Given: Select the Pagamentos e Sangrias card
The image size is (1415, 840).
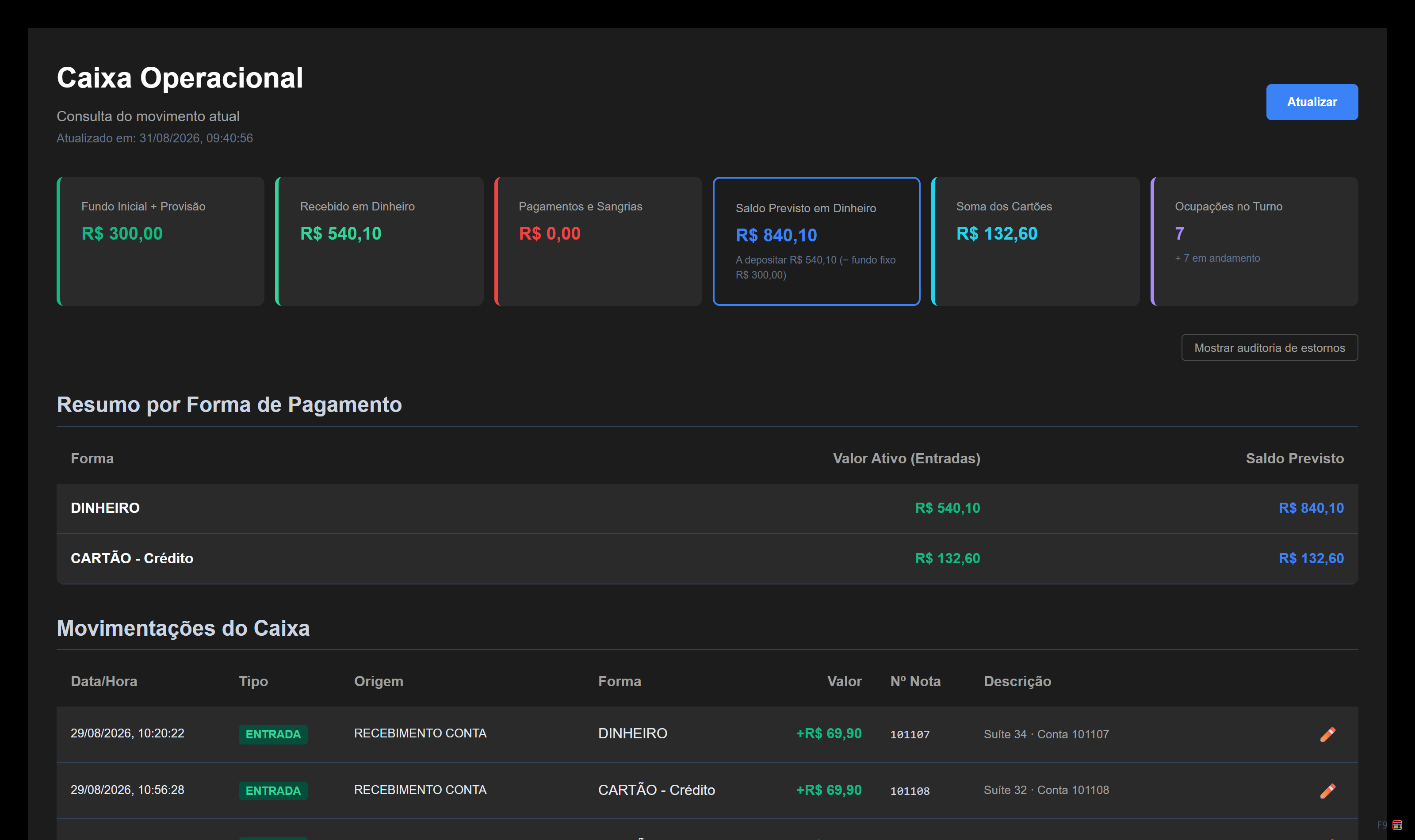Looking at the screenshot, I should point(598,241).
